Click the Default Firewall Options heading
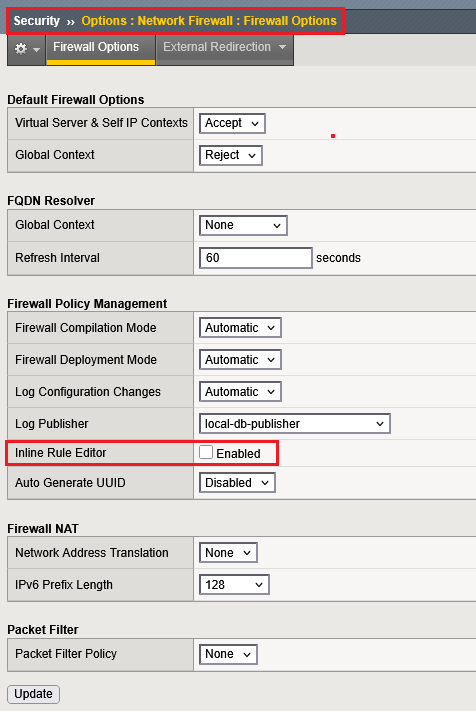Image resolution: width=476 pixels, height=711 pixels. (76, 100)
